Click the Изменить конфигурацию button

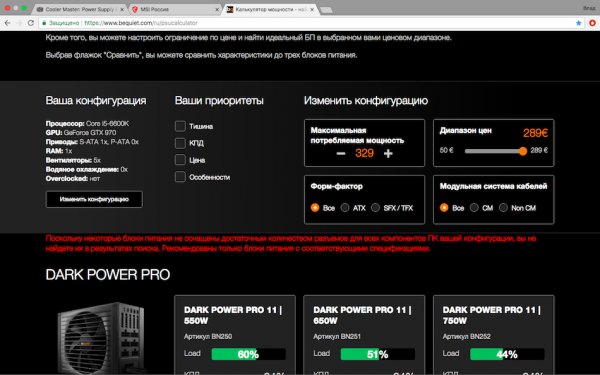94,199
